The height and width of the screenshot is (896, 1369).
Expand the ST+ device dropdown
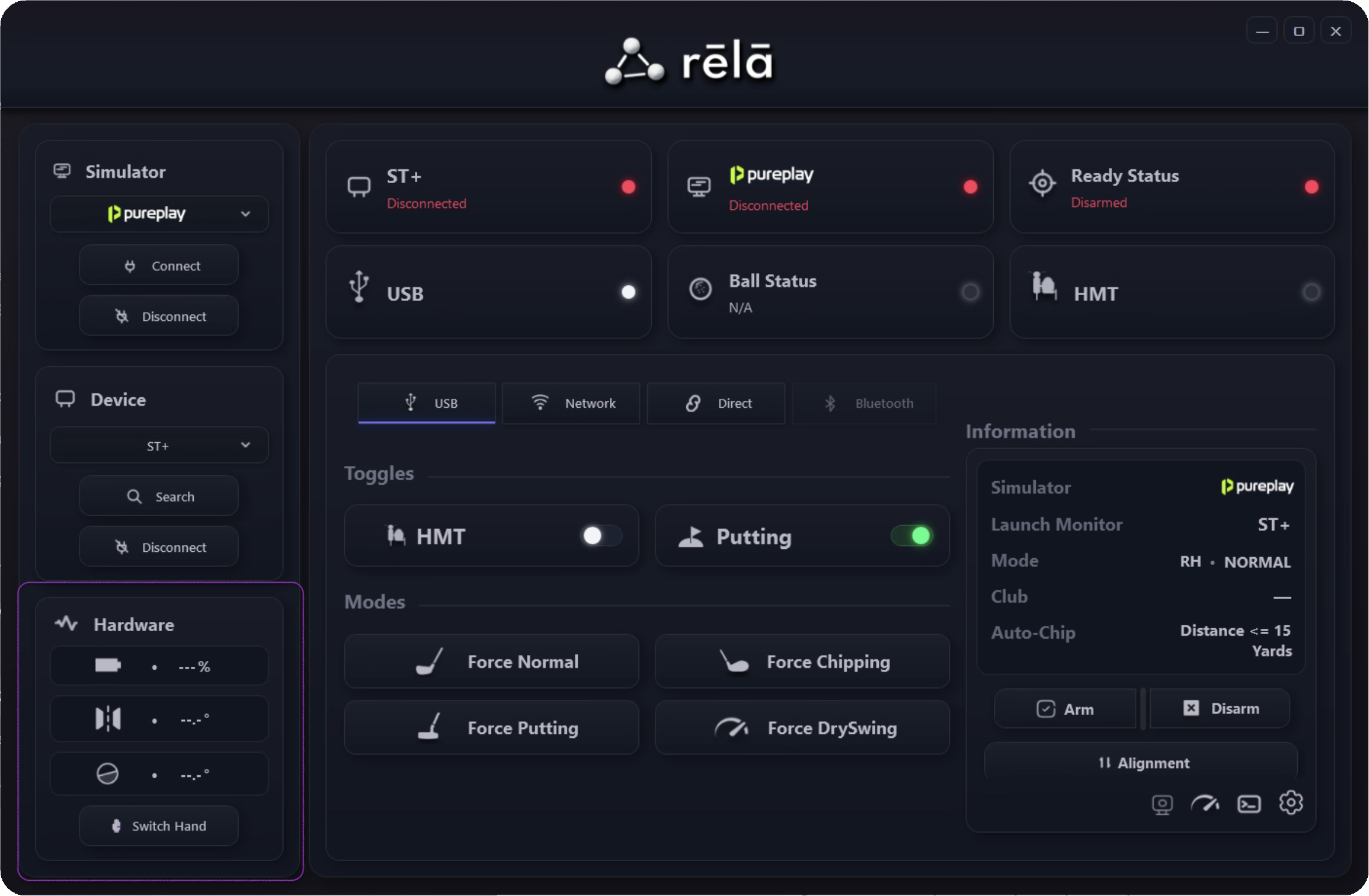coord(159,446)
